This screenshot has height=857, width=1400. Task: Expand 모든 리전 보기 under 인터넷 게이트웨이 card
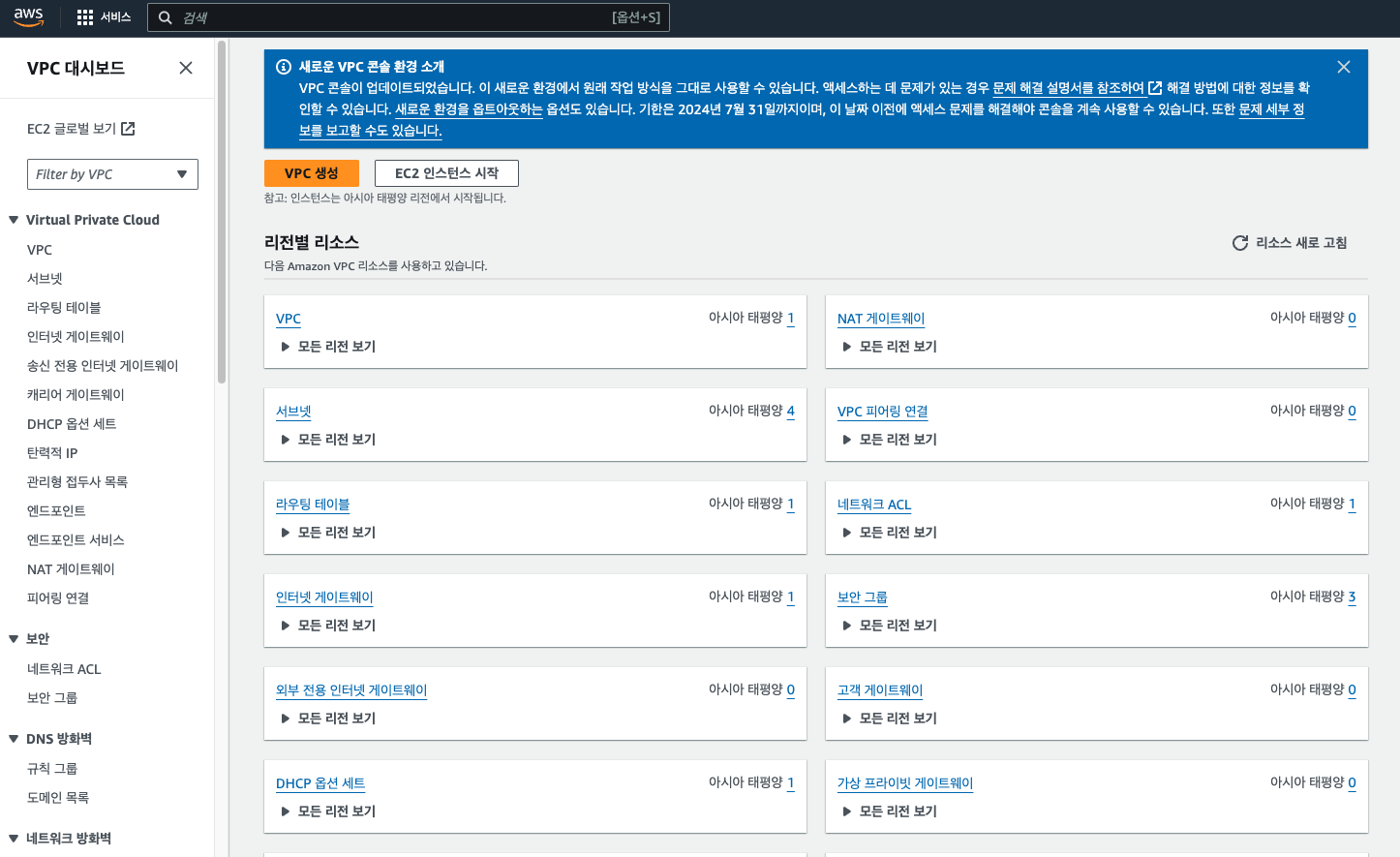coord(328,626)
